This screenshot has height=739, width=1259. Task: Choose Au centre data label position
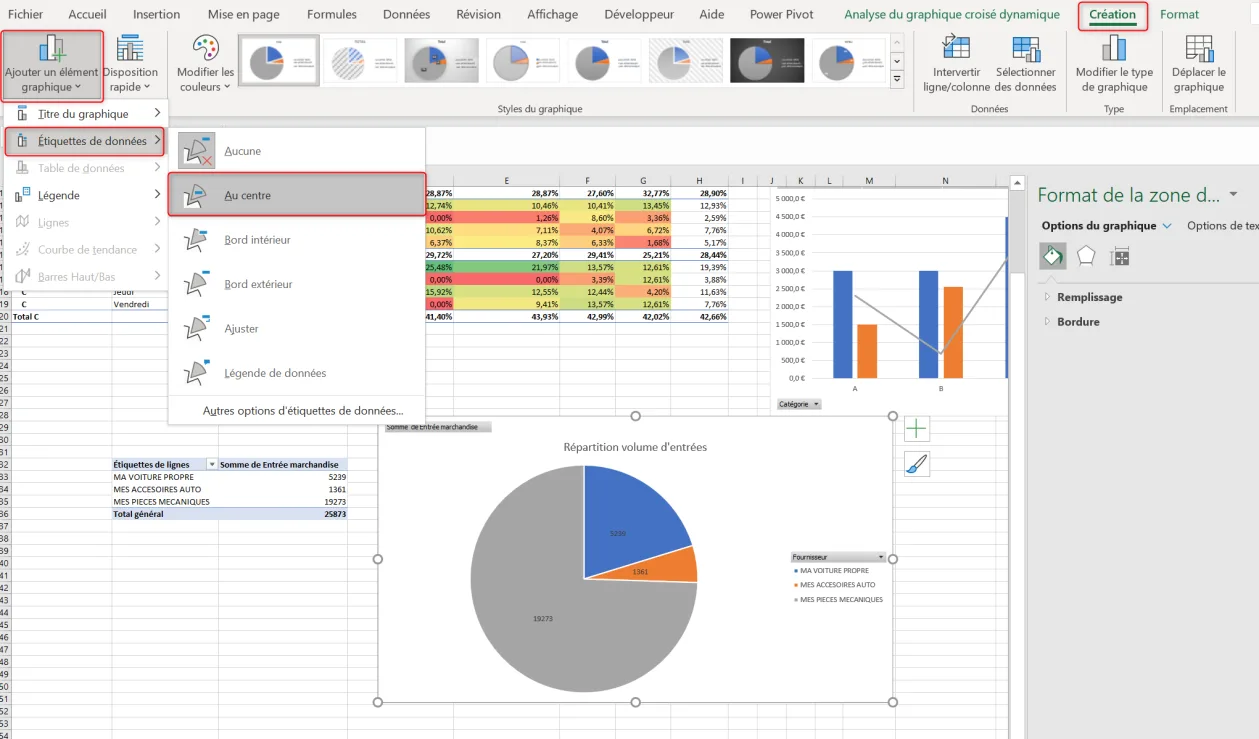coord(297,195)
